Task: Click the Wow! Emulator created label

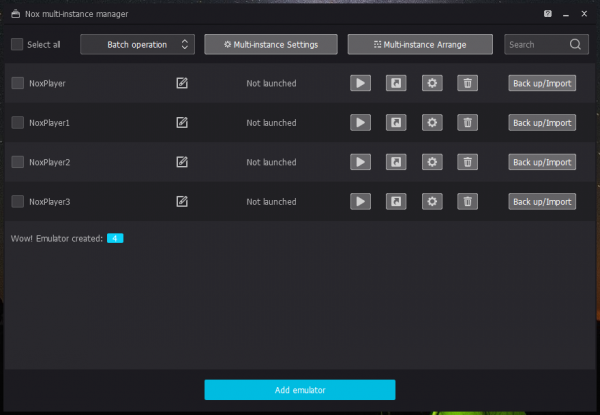Action: 57,239
